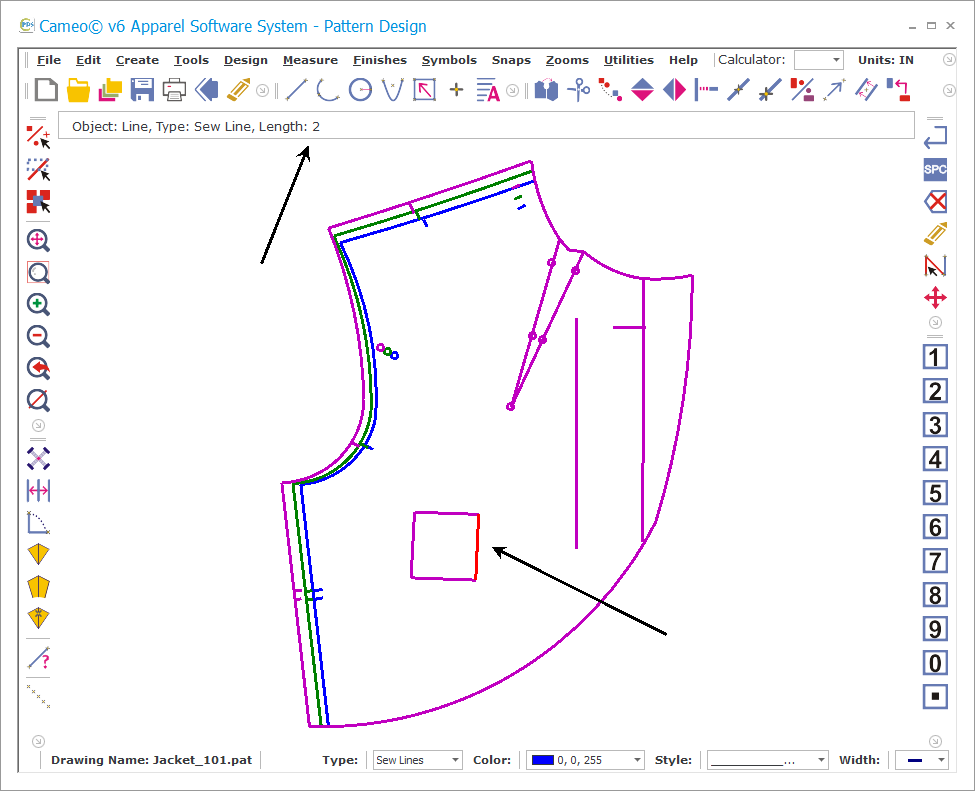
Task: Click keypad number 9 button
Action: point(935,629)
